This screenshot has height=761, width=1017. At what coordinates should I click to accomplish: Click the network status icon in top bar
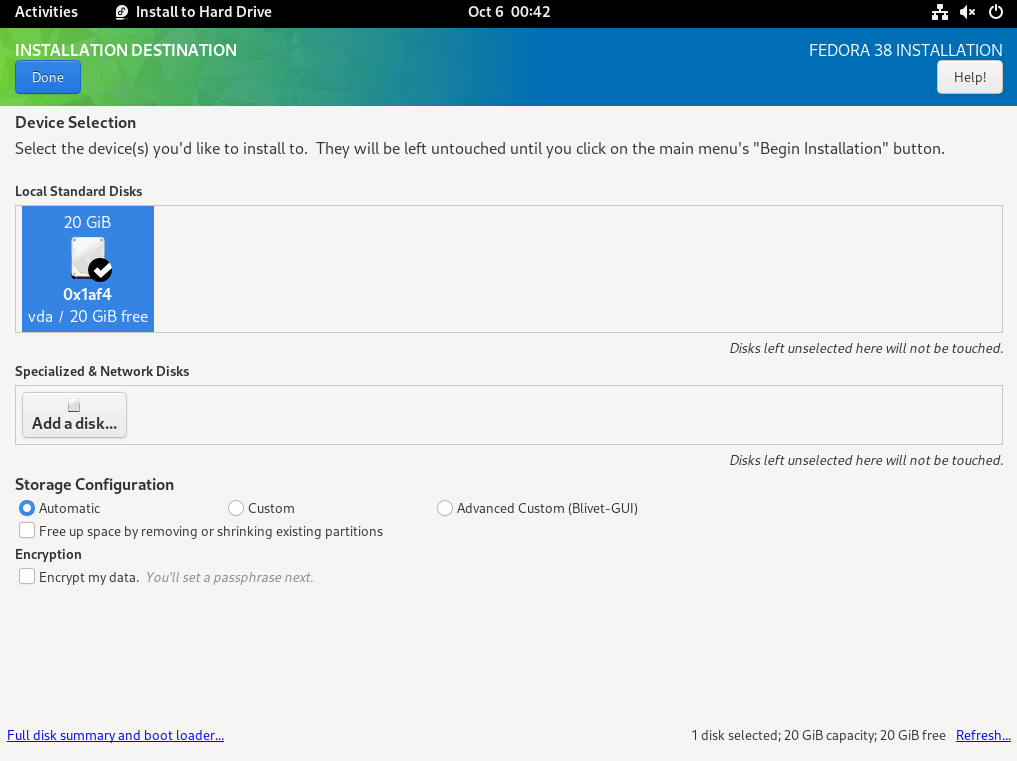939,12
